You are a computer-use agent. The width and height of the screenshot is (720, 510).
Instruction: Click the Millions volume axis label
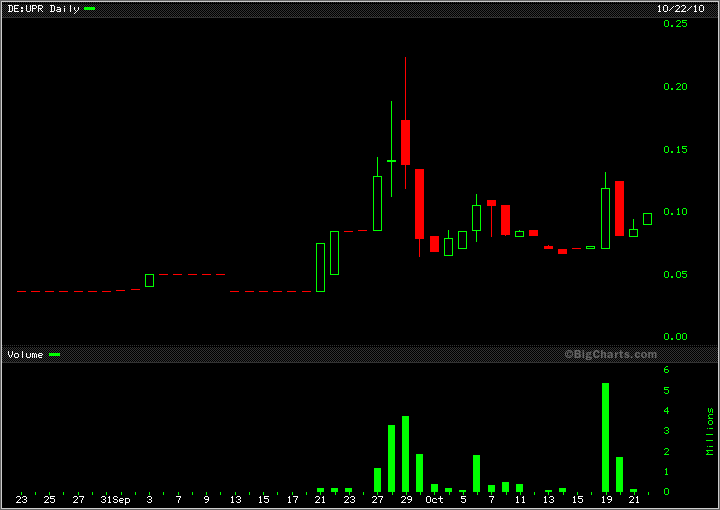pos(710,432)
